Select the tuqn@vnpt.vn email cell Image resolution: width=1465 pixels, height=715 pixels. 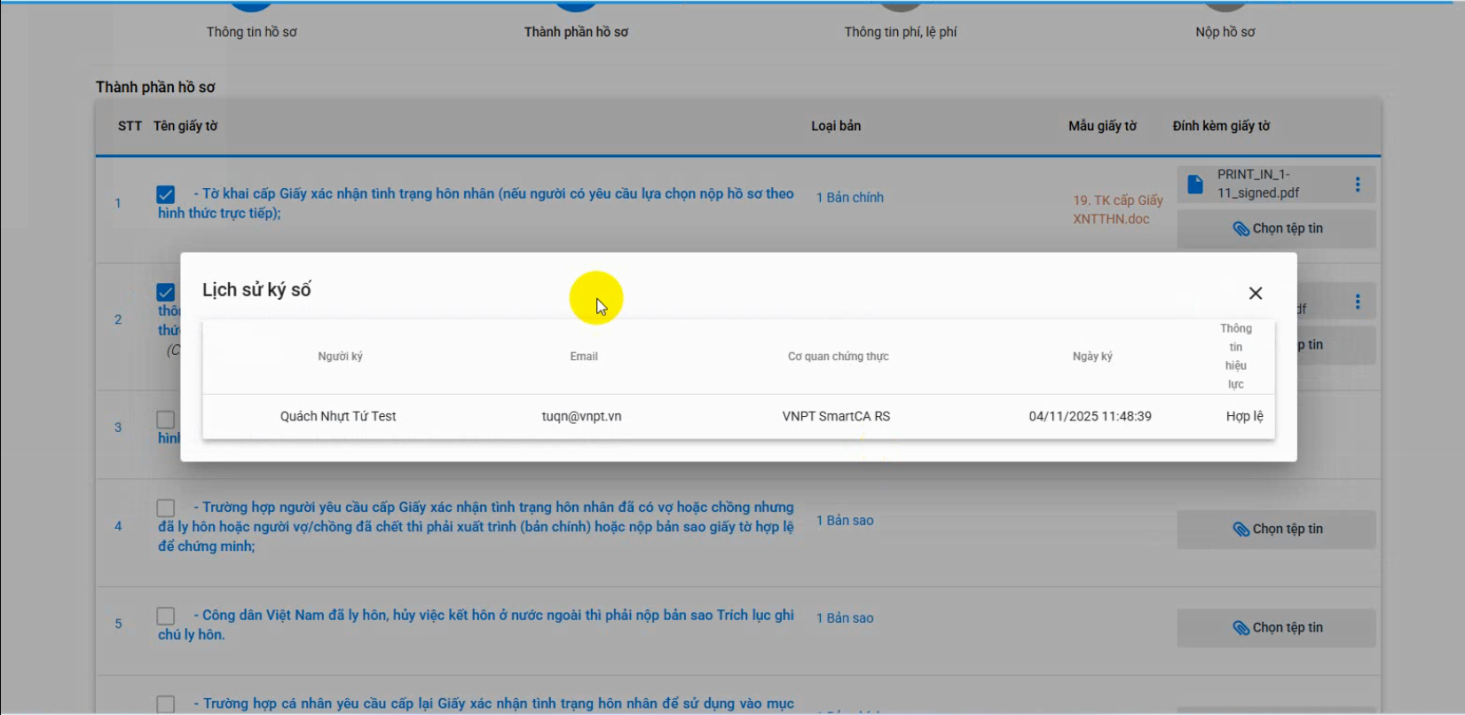(581, 416)
